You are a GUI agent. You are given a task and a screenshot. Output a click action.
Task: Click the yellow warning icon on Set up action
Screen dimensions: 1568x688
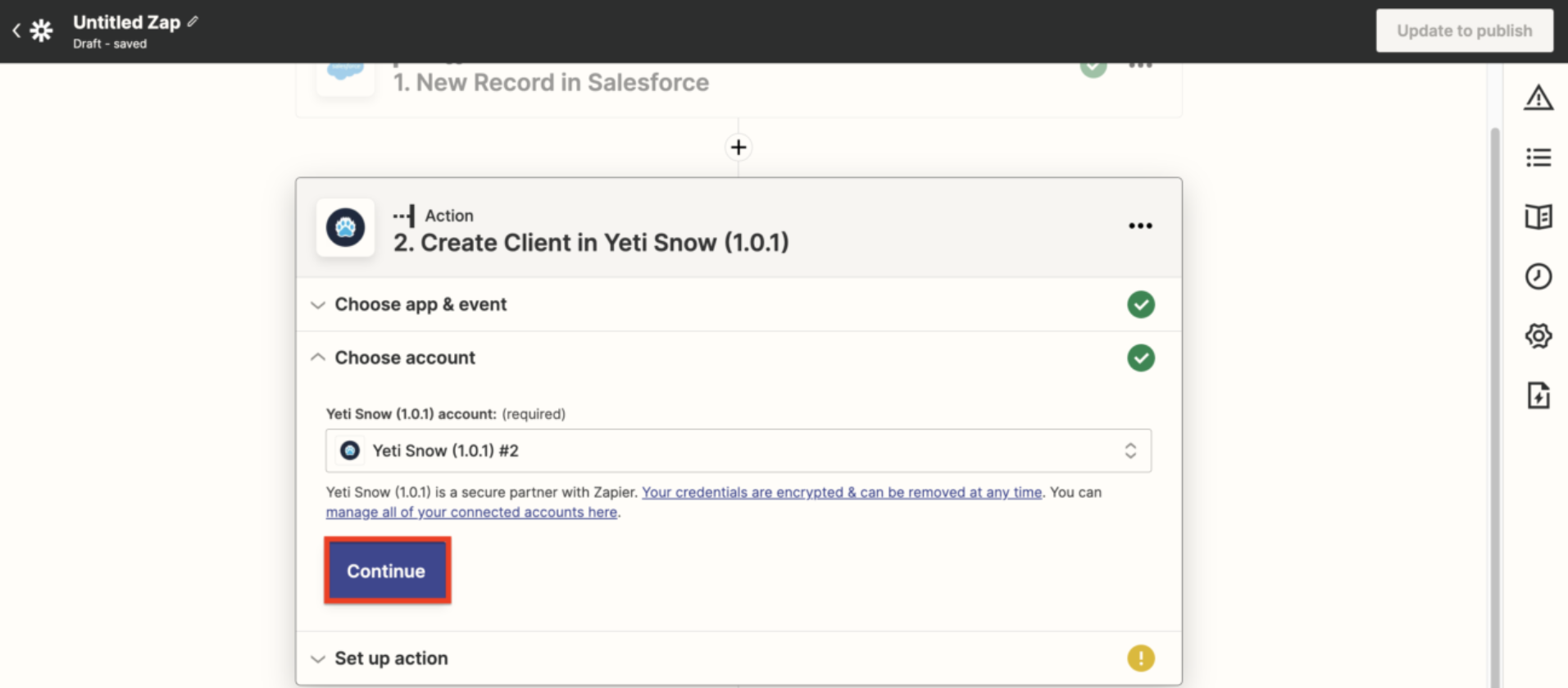1141,658
